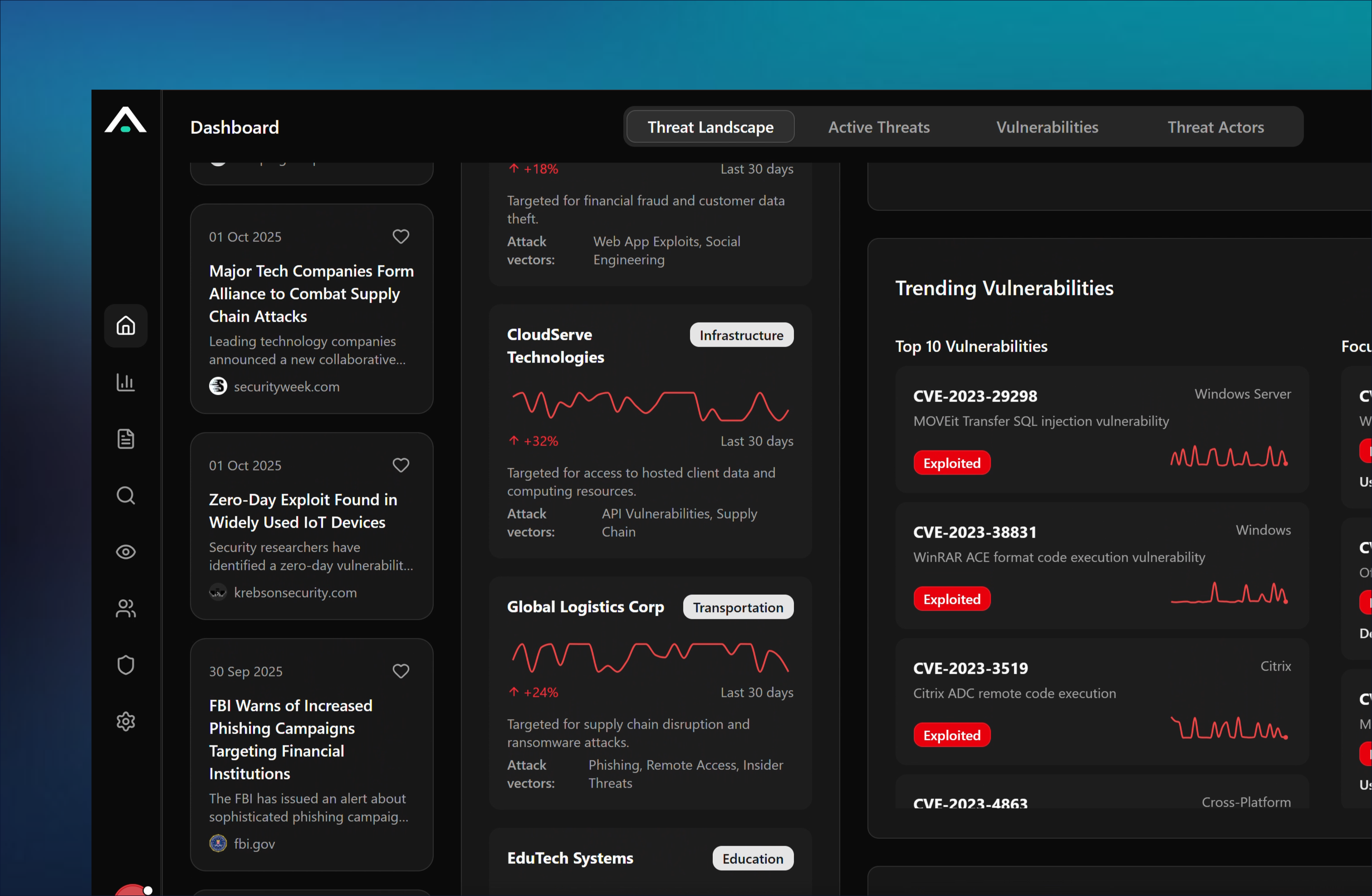Open the users group sidebar icon

tap(126, 608)
